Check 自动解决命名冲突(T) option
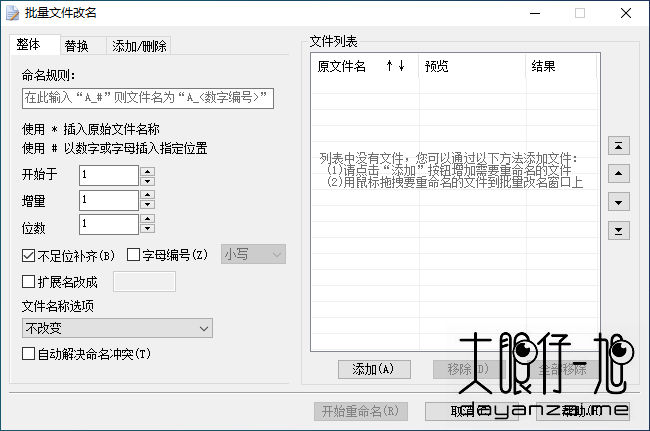The width and height of the screenshot is (650, 431). [x=28, y=354]
